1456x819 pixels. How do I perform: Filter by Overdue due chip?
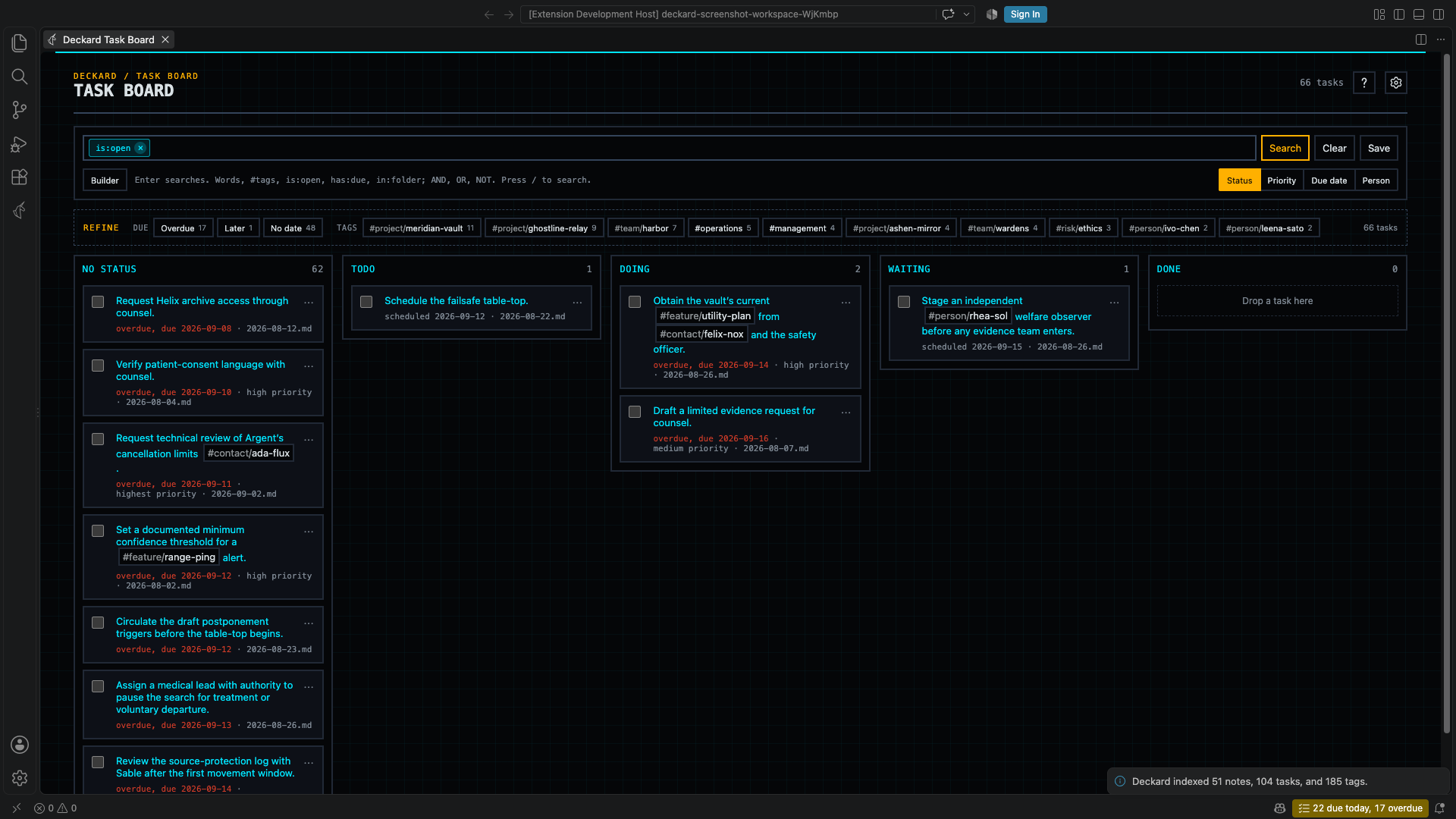[x=183, y=228]
